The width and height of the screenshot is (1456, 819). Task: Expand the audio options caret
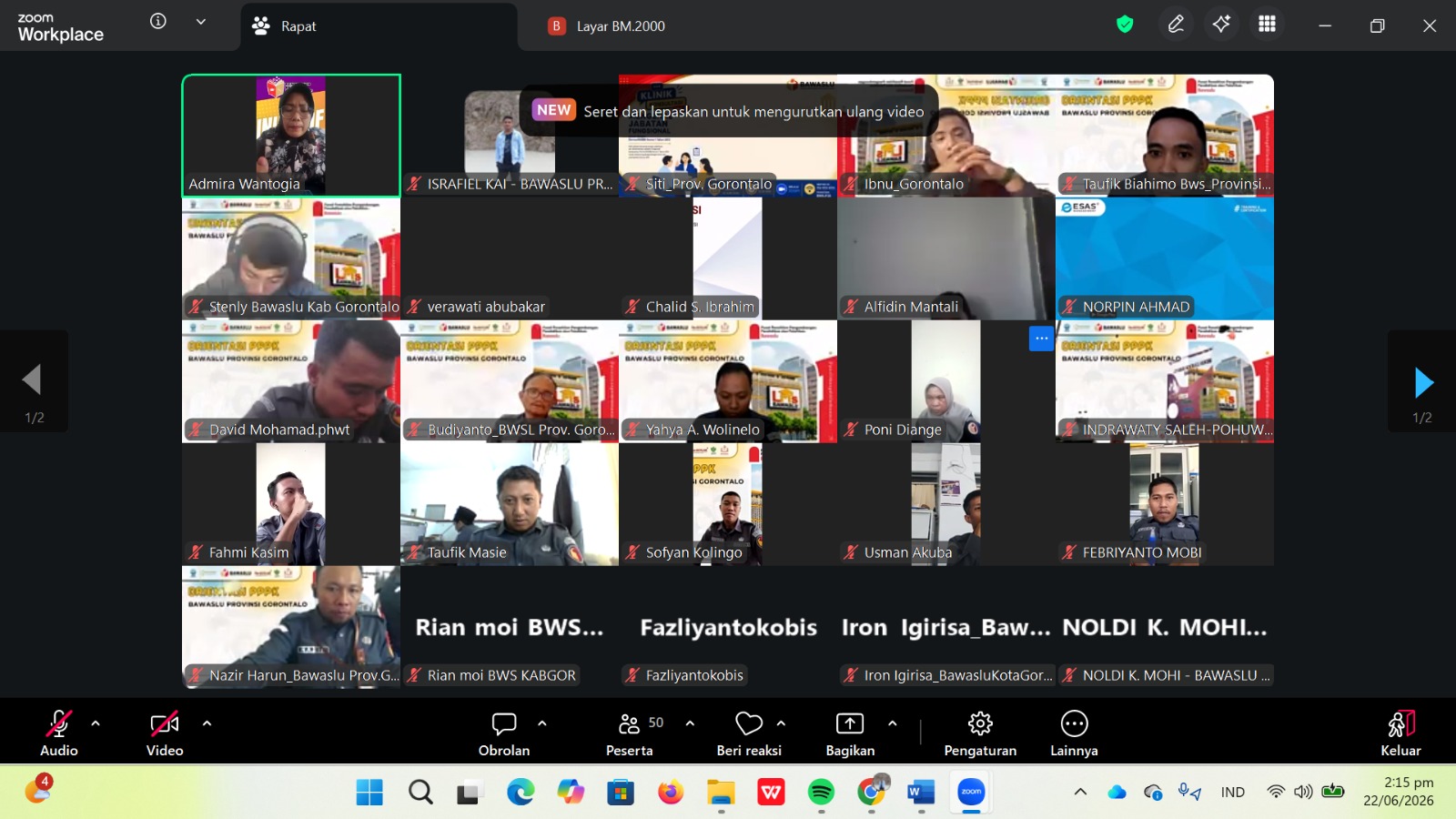[x=96, y=723]
